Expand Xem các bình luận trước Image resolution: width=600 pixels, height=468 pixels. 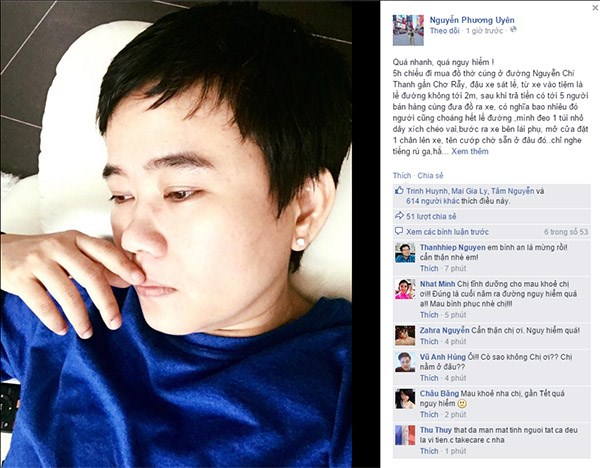pos(447,232)
